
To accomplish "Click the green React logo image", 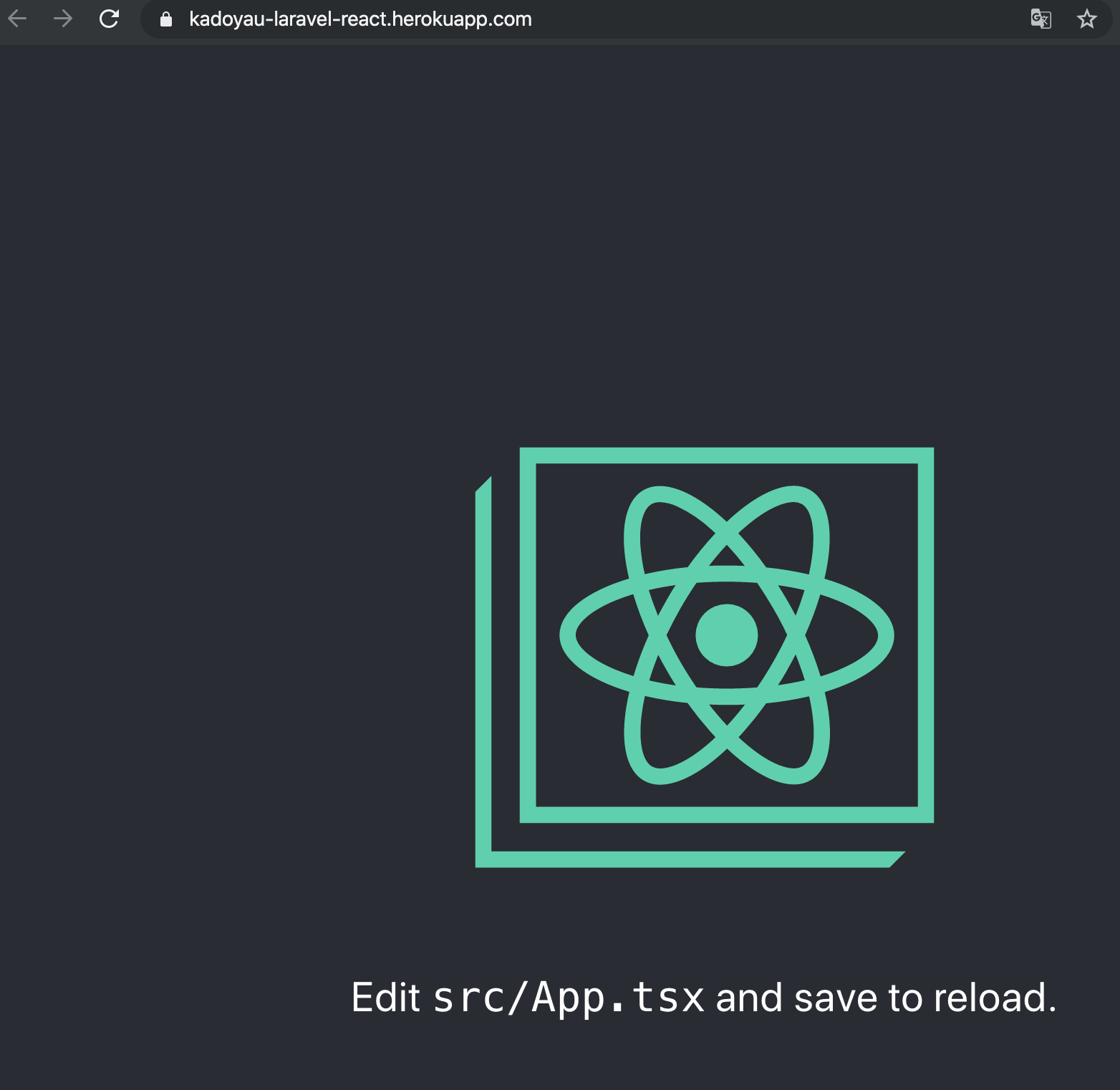I will click(705, 657).
